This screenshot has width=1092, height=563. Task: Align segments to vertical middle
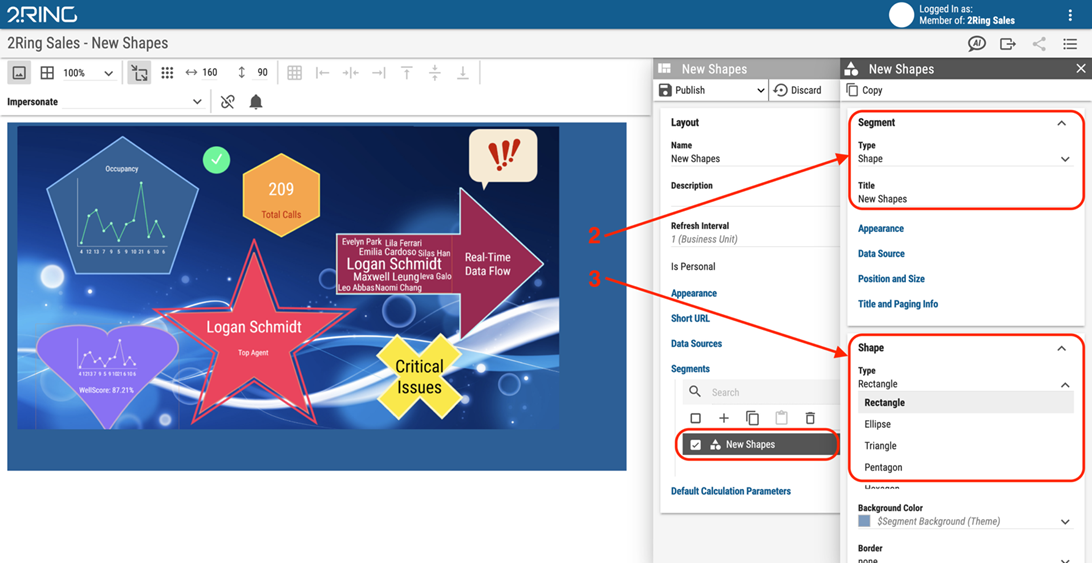tap(435, 72)
